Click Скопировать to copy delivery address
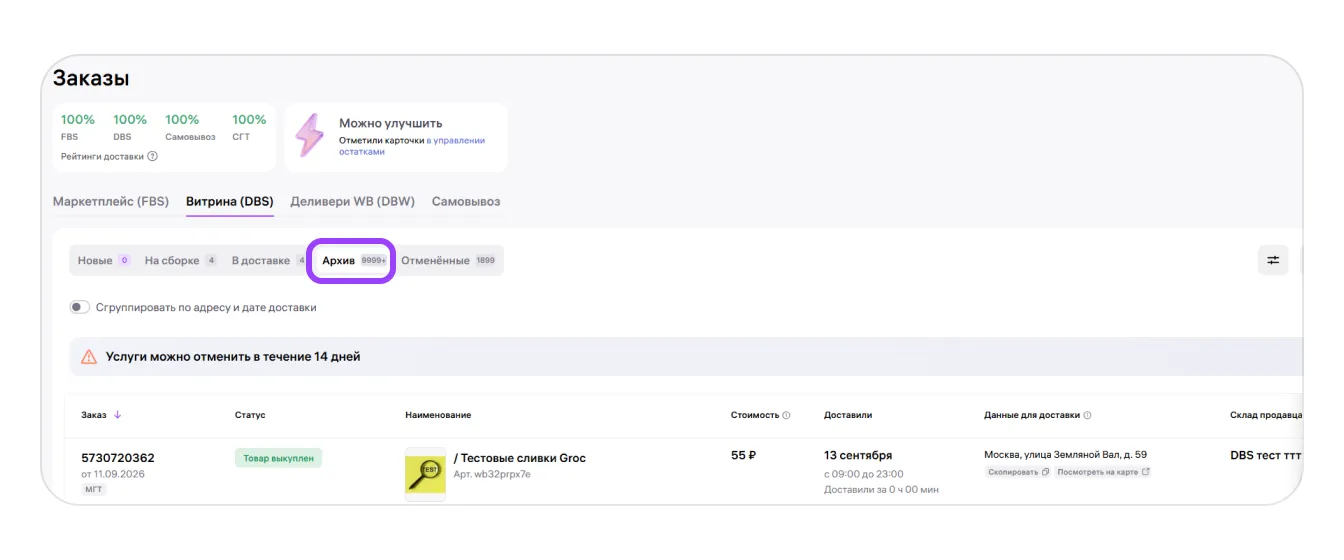This screenshot has height=560, width=1344. tap(1018, 472)
